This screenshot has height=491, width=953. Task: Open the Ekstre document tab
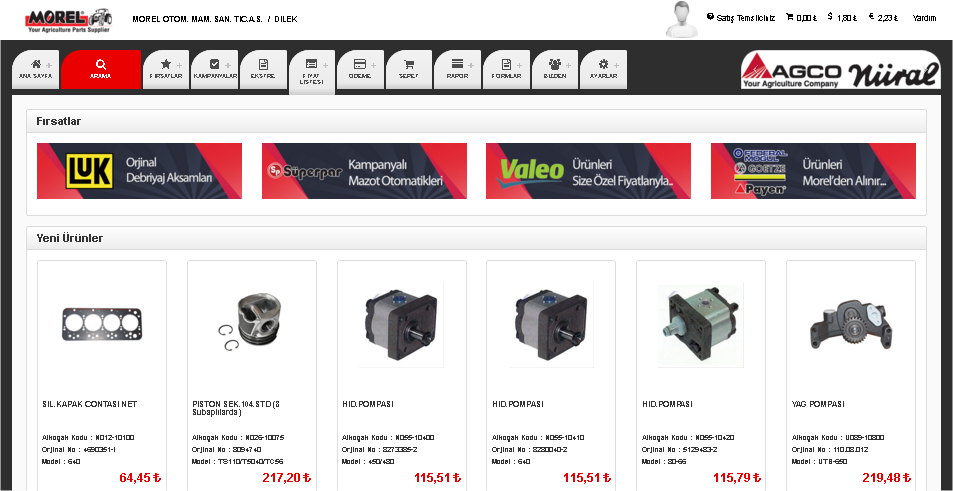click(x=263, y=69)
